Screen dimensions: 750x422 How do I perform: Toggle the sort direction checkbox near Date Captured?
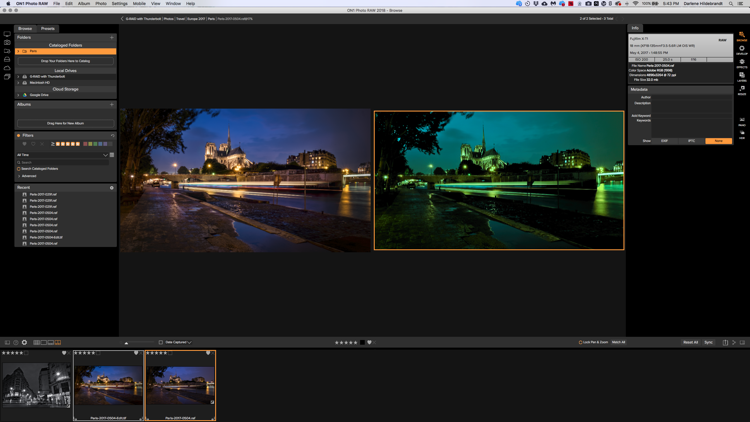161,343
